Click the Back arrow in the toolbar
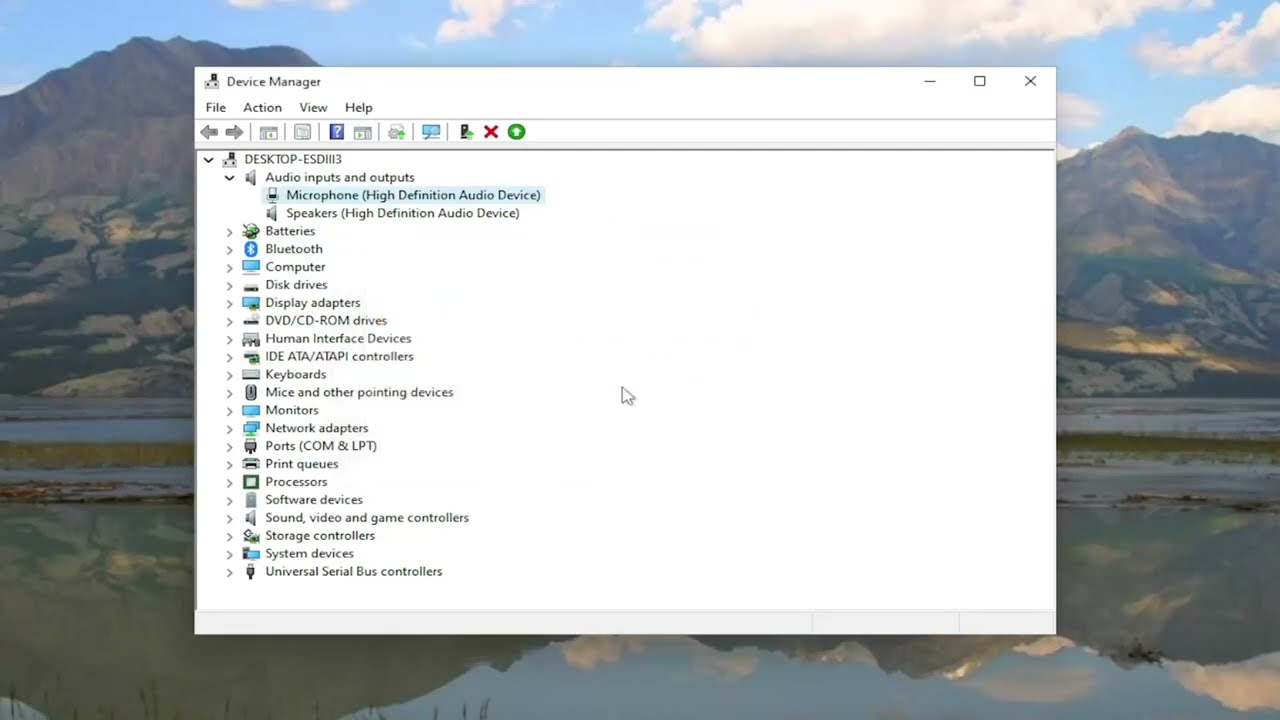The width and height of the screenshot is (1280, 720). pos(209,132)
